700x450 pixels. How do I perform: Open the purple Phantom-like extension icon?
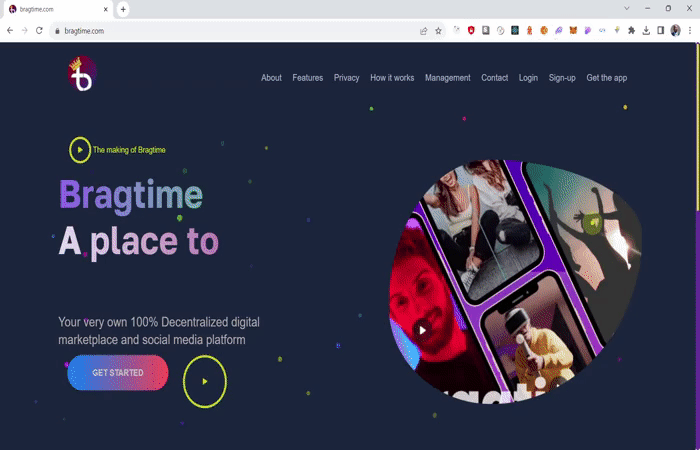point(588,30)
